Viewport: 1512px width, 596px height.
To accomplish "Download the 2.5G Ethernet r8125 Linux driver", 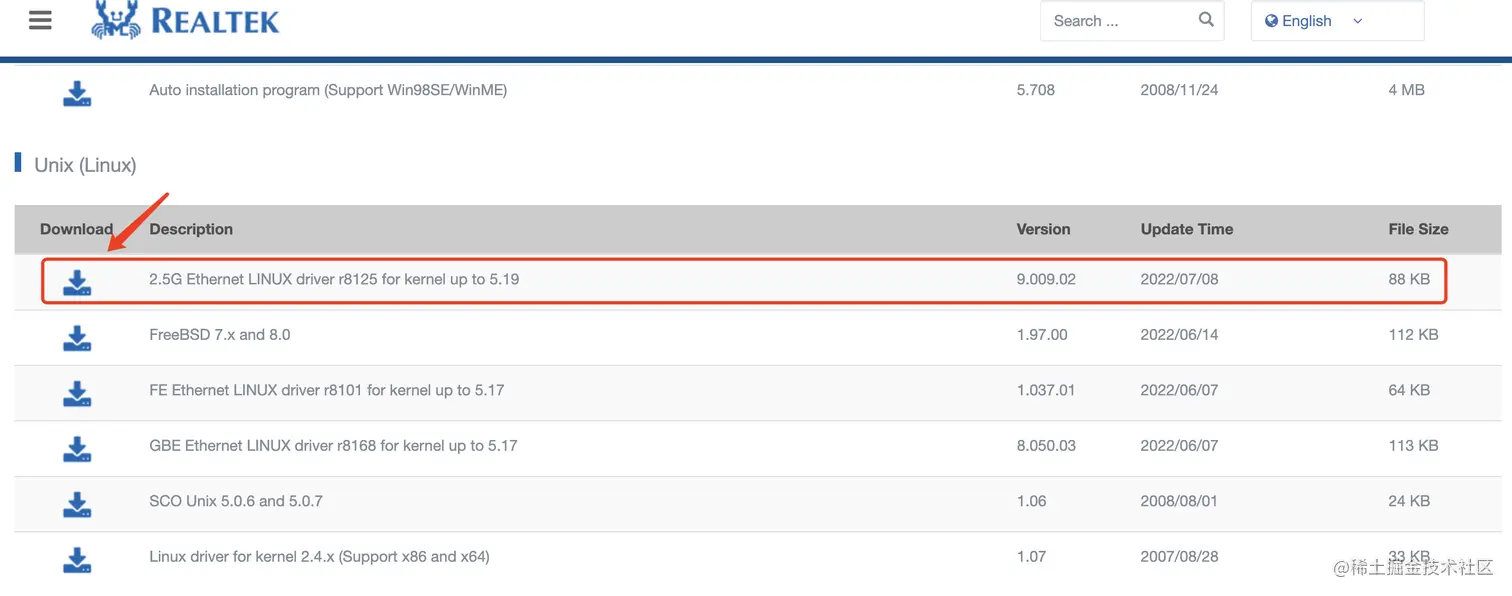I will [x=77, y=283].
